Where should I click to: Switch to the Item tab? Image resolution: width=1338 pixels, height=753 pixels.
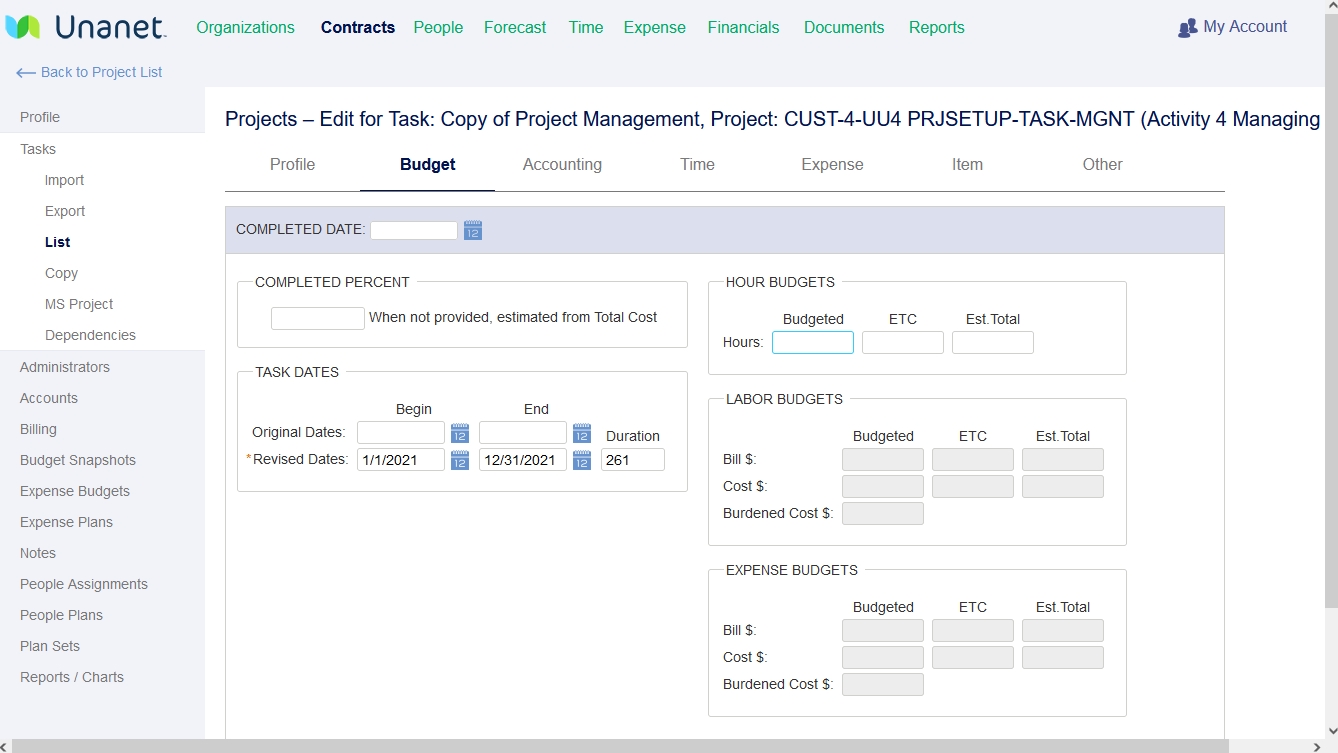coord(966,164)
